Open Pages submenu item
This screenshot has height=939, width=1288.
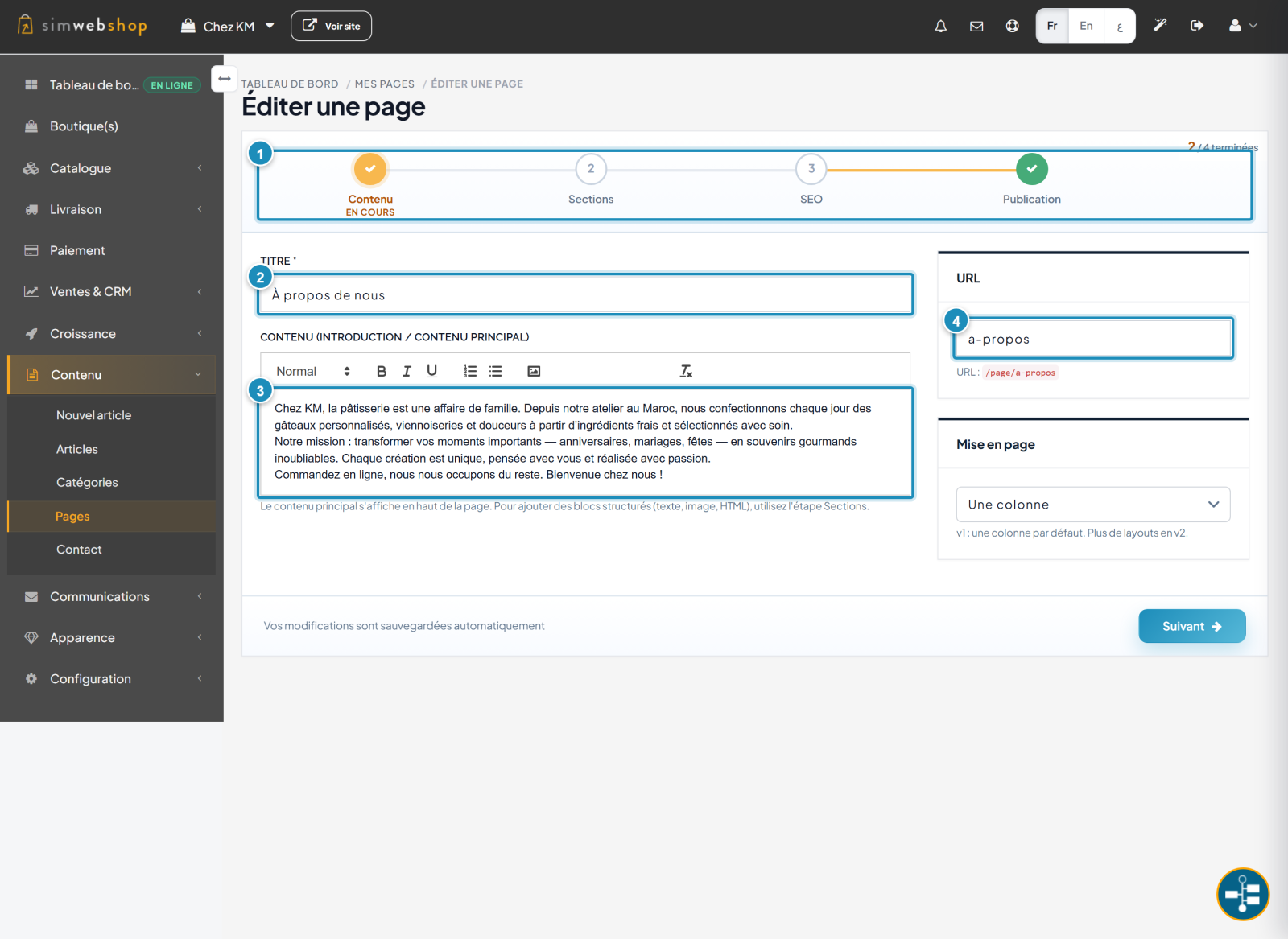pyautogui.click(x=112, y=517)
